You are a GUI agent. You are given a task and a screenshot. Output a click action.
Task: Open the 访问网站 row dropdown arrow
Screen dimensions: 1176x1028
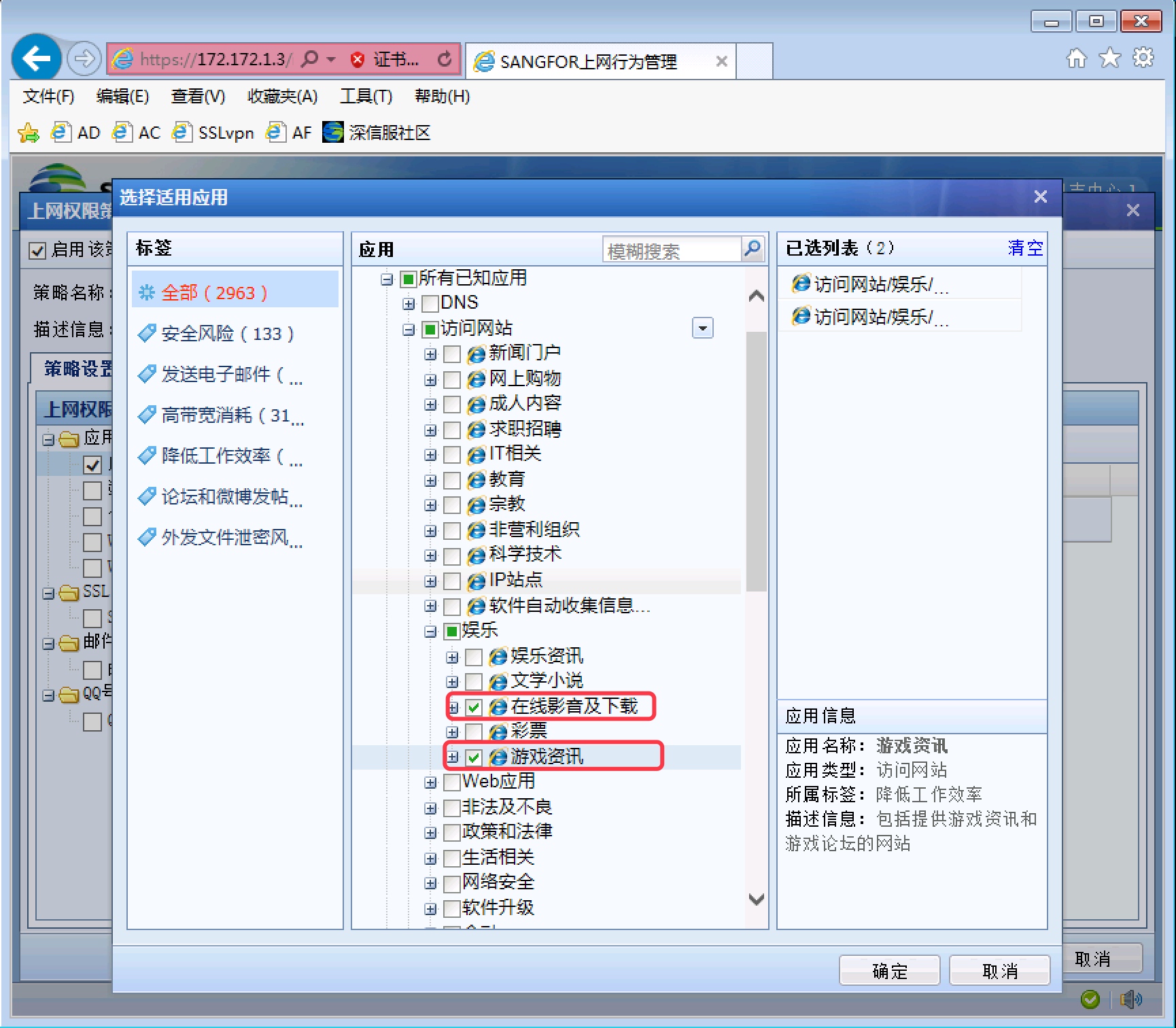coord(703,328)
